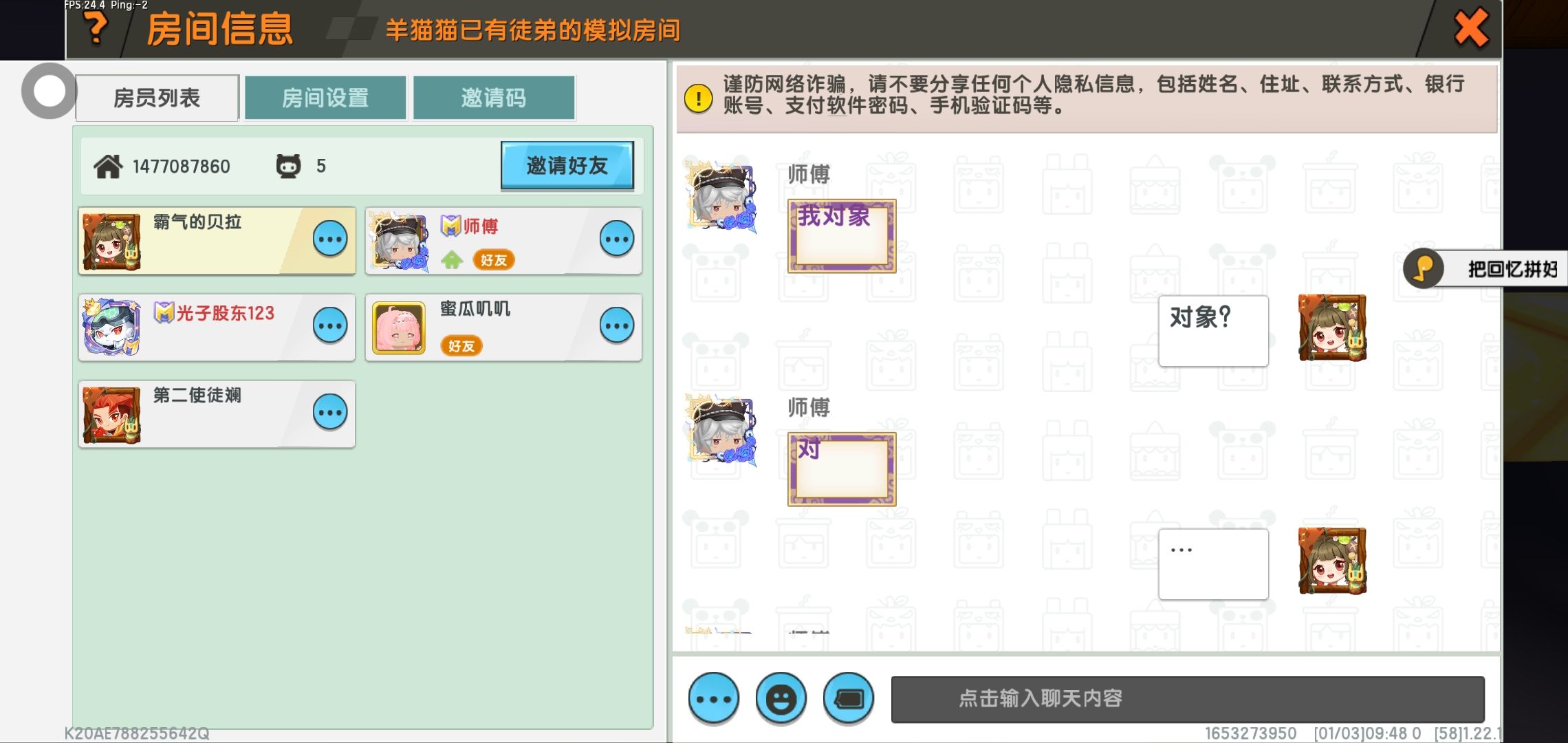Close the room info panel

coord(1470,29)
